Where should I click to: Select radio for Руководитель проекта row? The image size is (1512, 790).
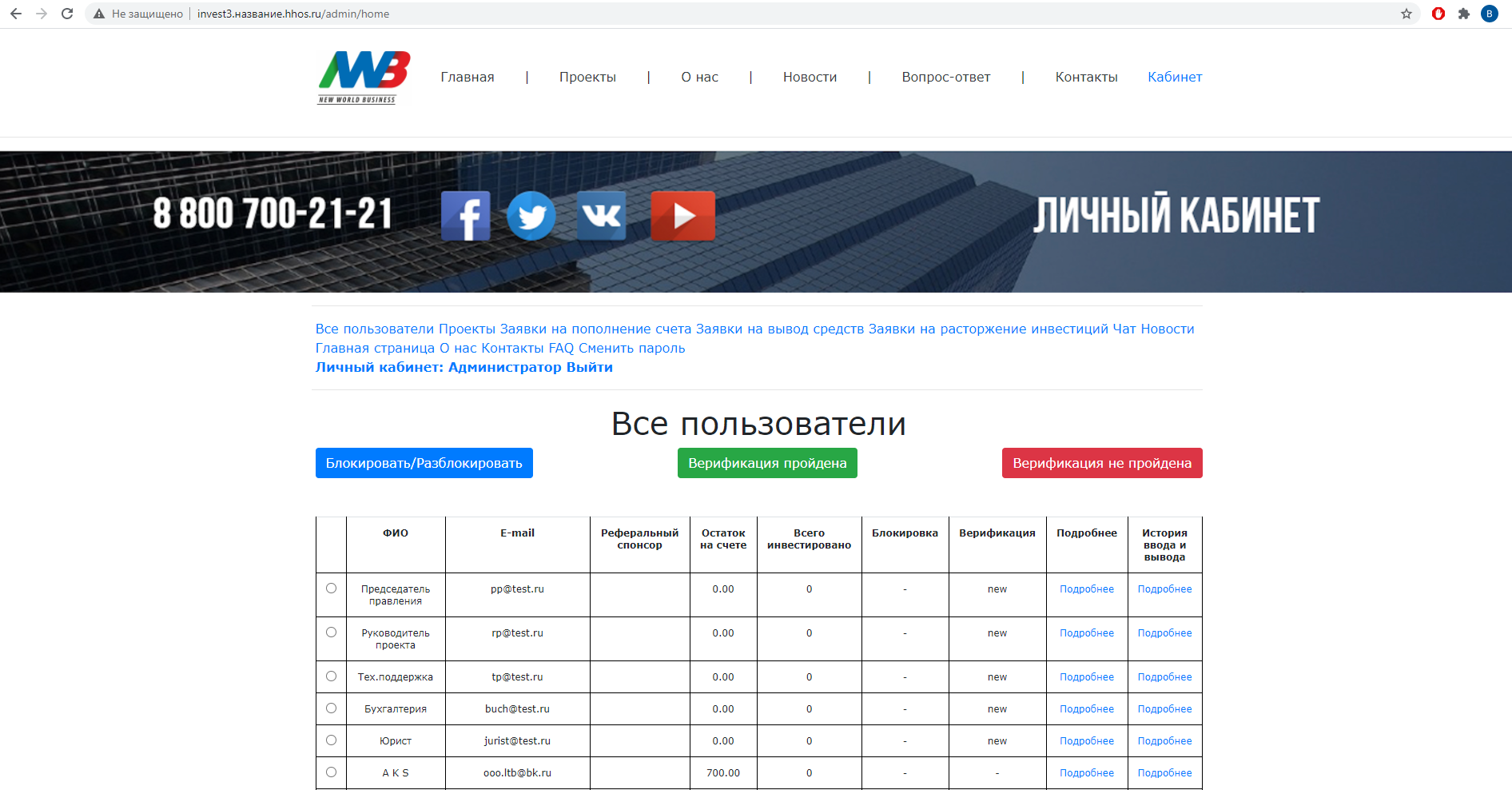(x=332, y=632)
